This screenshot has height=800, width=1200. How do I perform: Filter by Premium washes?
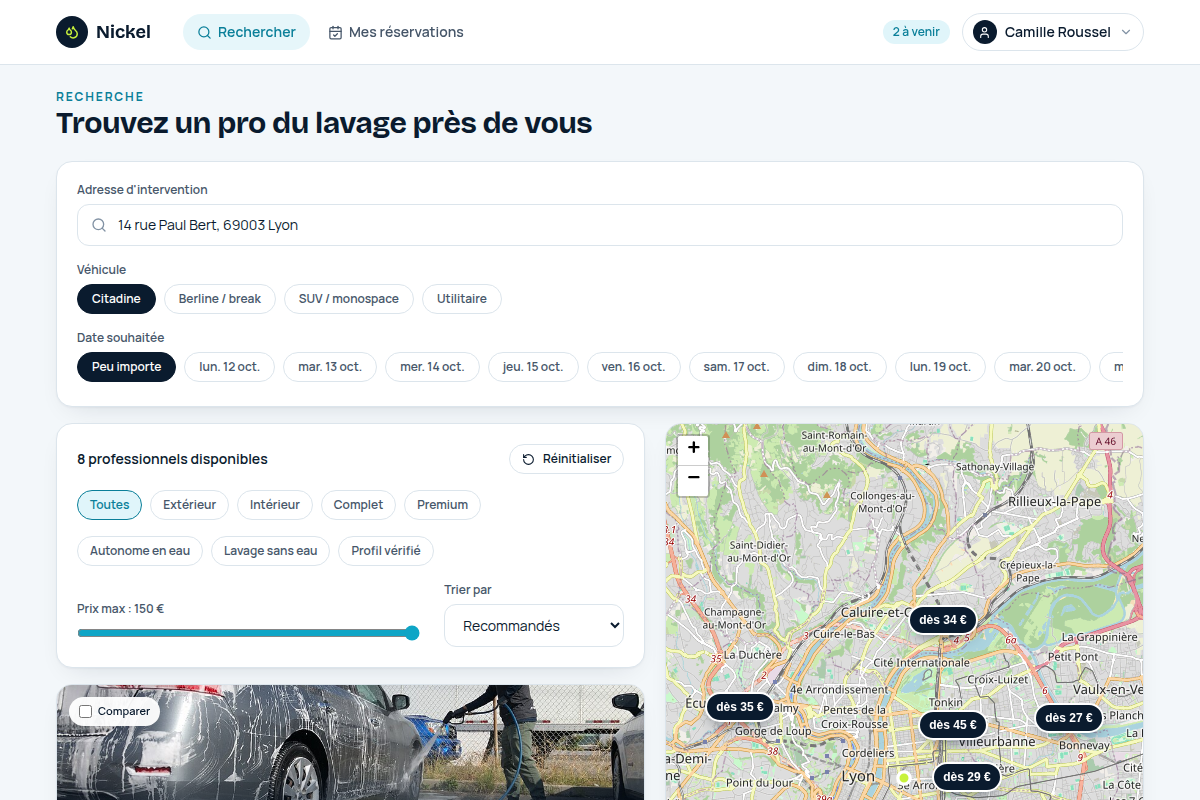[443, 505]
